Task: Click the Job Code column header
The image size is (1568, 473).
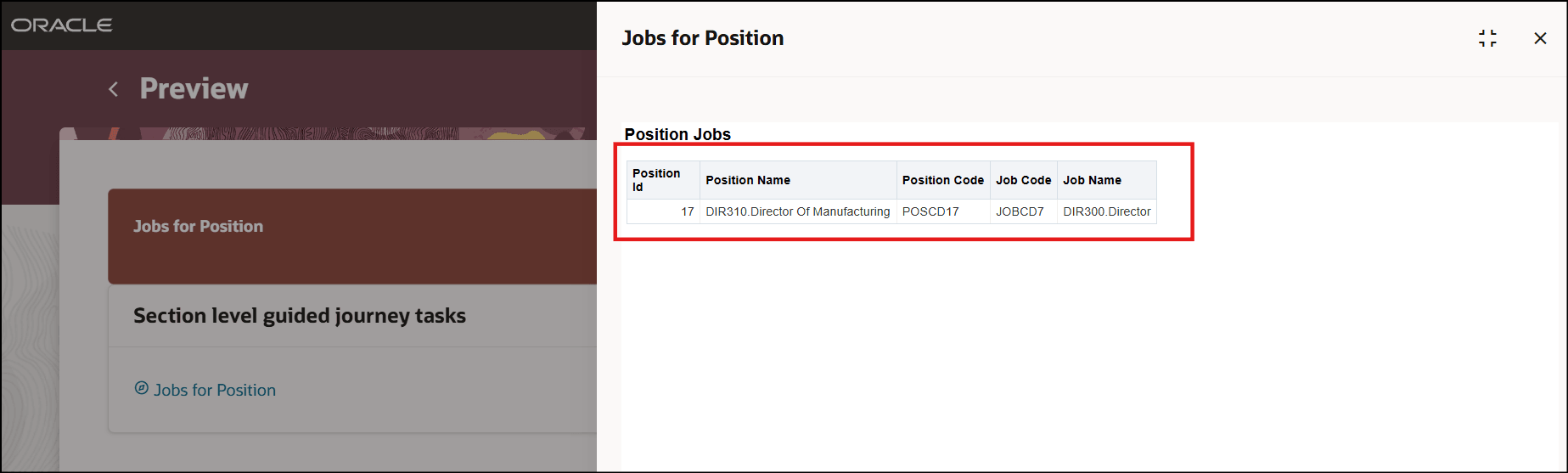Action: [1024, 180]
